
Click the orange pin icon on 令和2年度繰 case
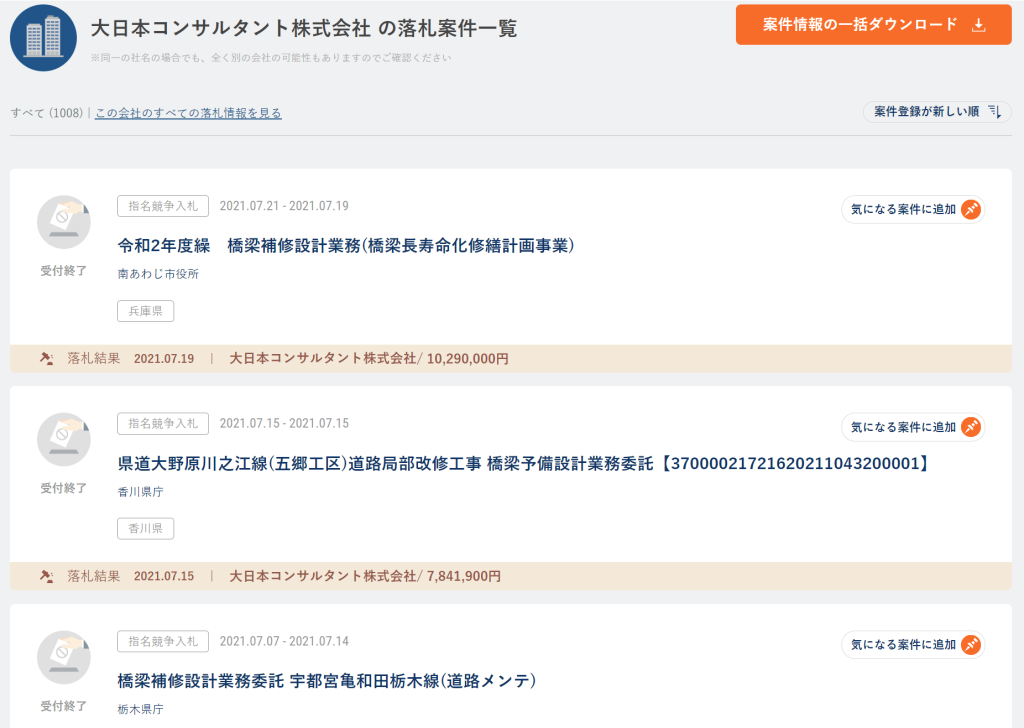[x=971, y=210]
